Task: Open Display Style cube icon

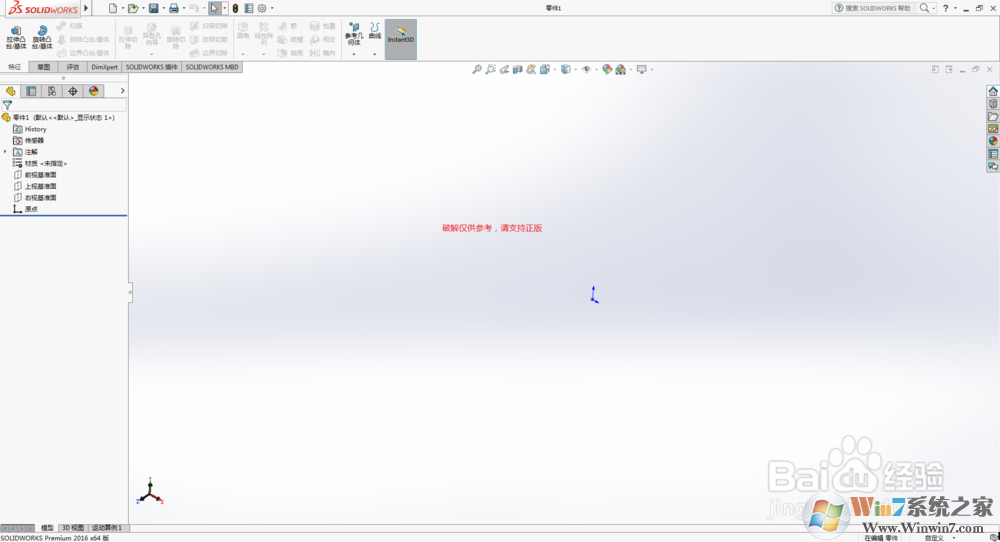Action: (565, 70)
